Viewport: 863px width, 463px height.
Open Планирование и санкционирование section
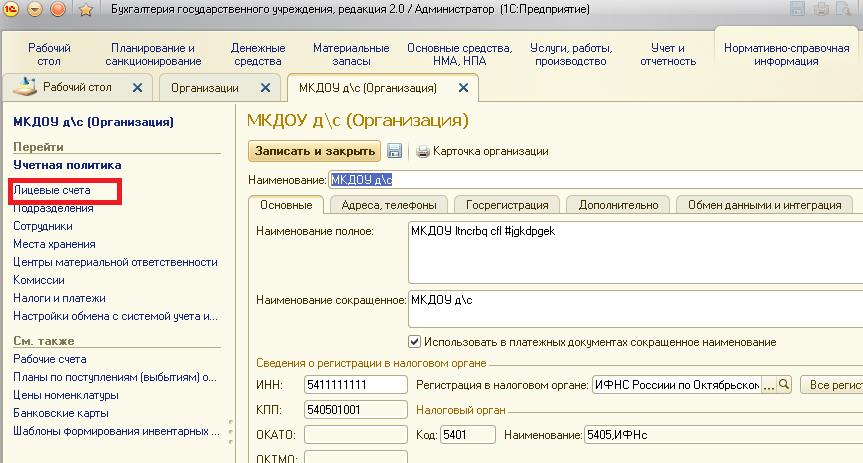coord(153,55)
